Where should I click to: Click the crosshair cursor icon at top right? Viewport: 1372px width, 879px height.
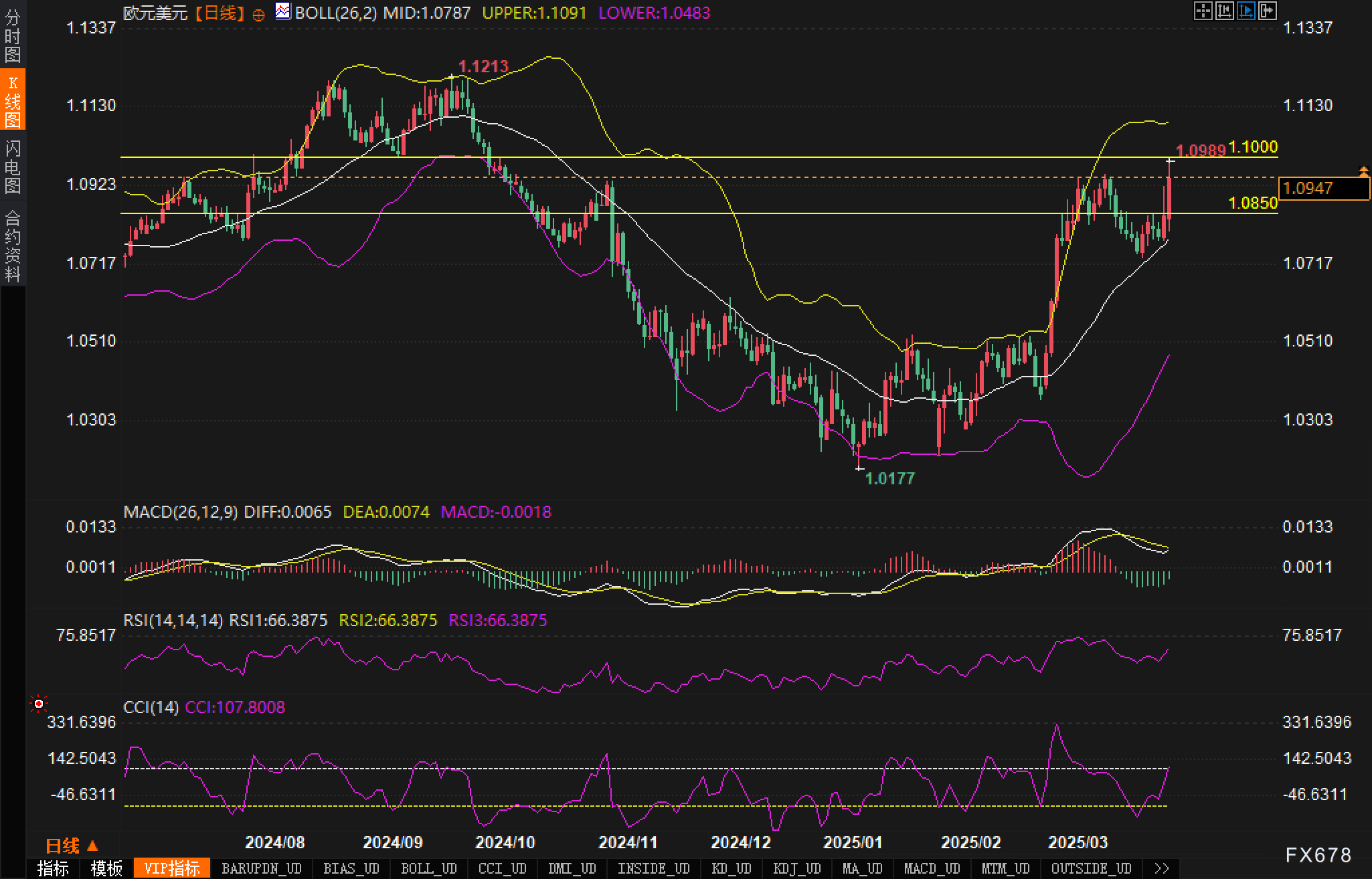1203,11
